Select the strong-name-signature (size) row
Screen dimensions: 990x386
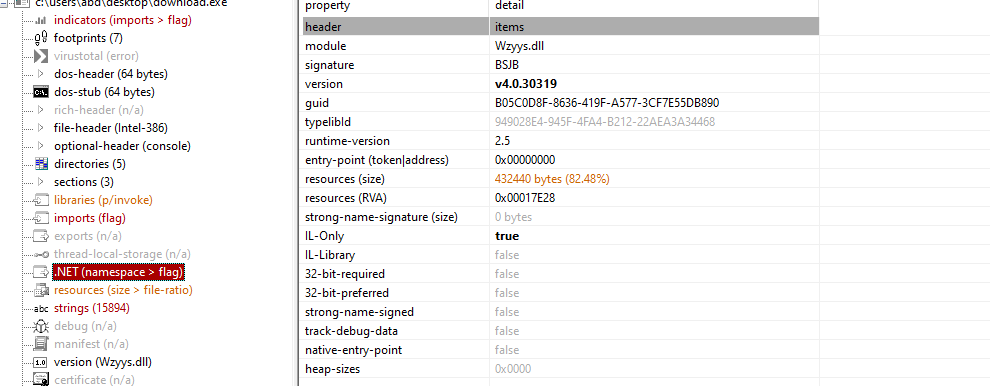[560, 217]
